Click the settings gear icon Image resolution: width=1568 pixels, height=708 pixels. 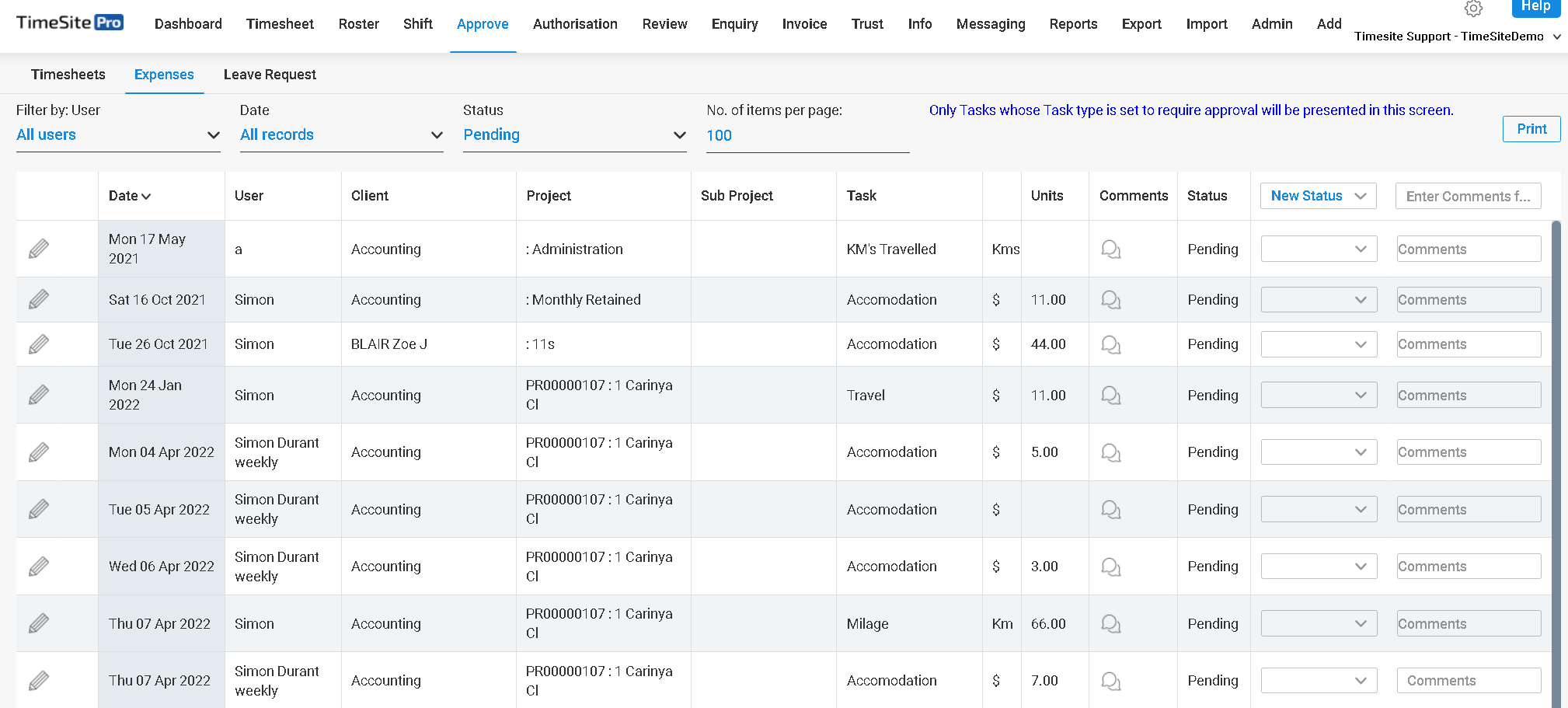[1473, 9]
